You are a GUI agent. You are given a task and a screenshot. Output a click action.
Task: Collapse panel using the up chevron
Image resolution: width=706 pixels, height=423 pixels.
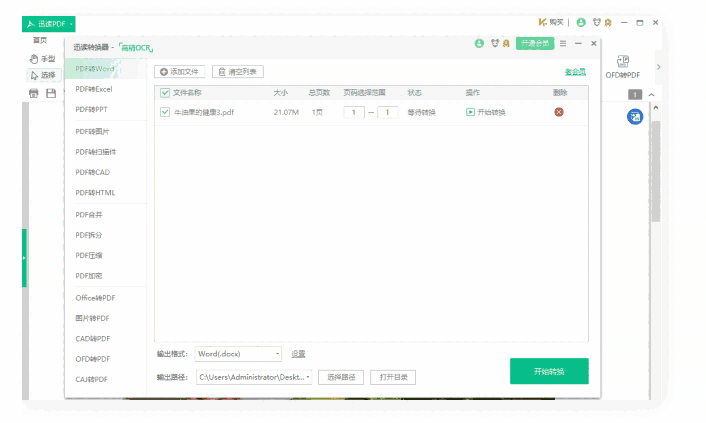tap(651, 95)
